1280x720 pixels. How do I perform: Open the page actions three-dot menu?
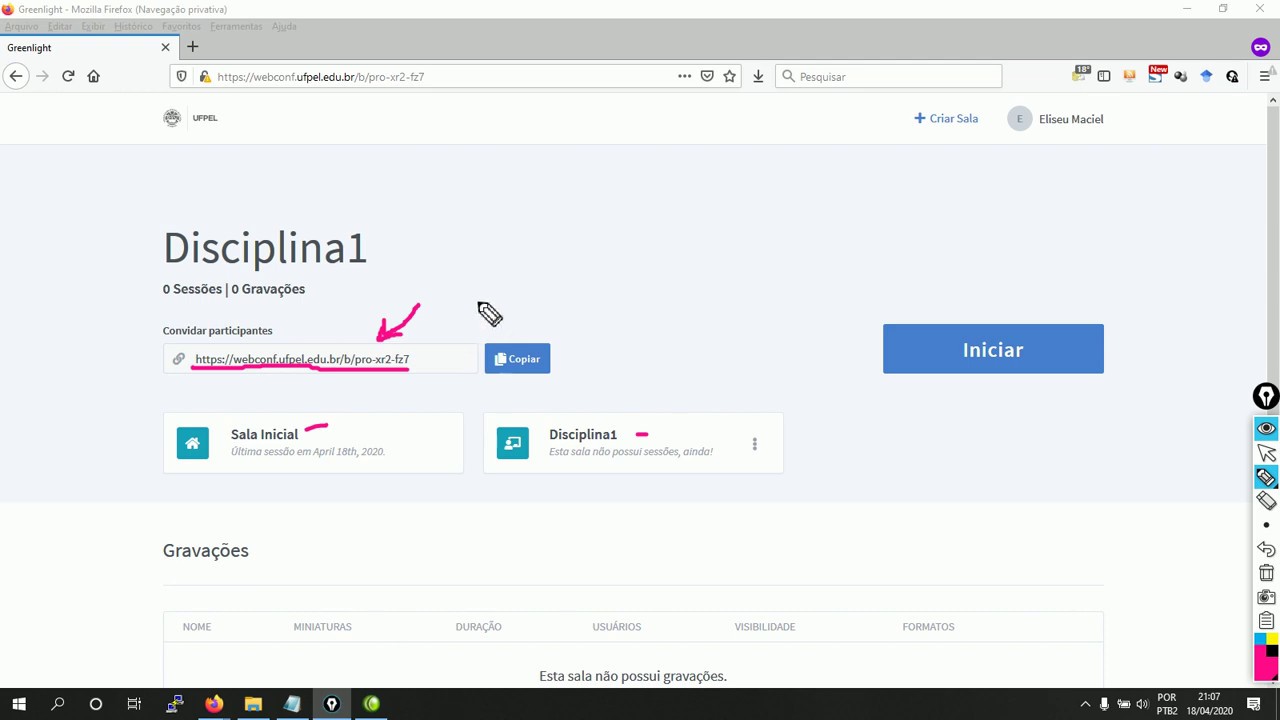tap(684, 76)
